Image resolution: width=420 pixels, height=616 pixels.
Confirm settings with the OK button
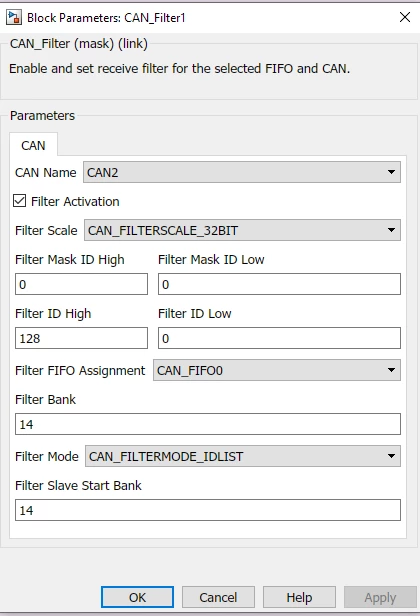[x=137, y=597]
